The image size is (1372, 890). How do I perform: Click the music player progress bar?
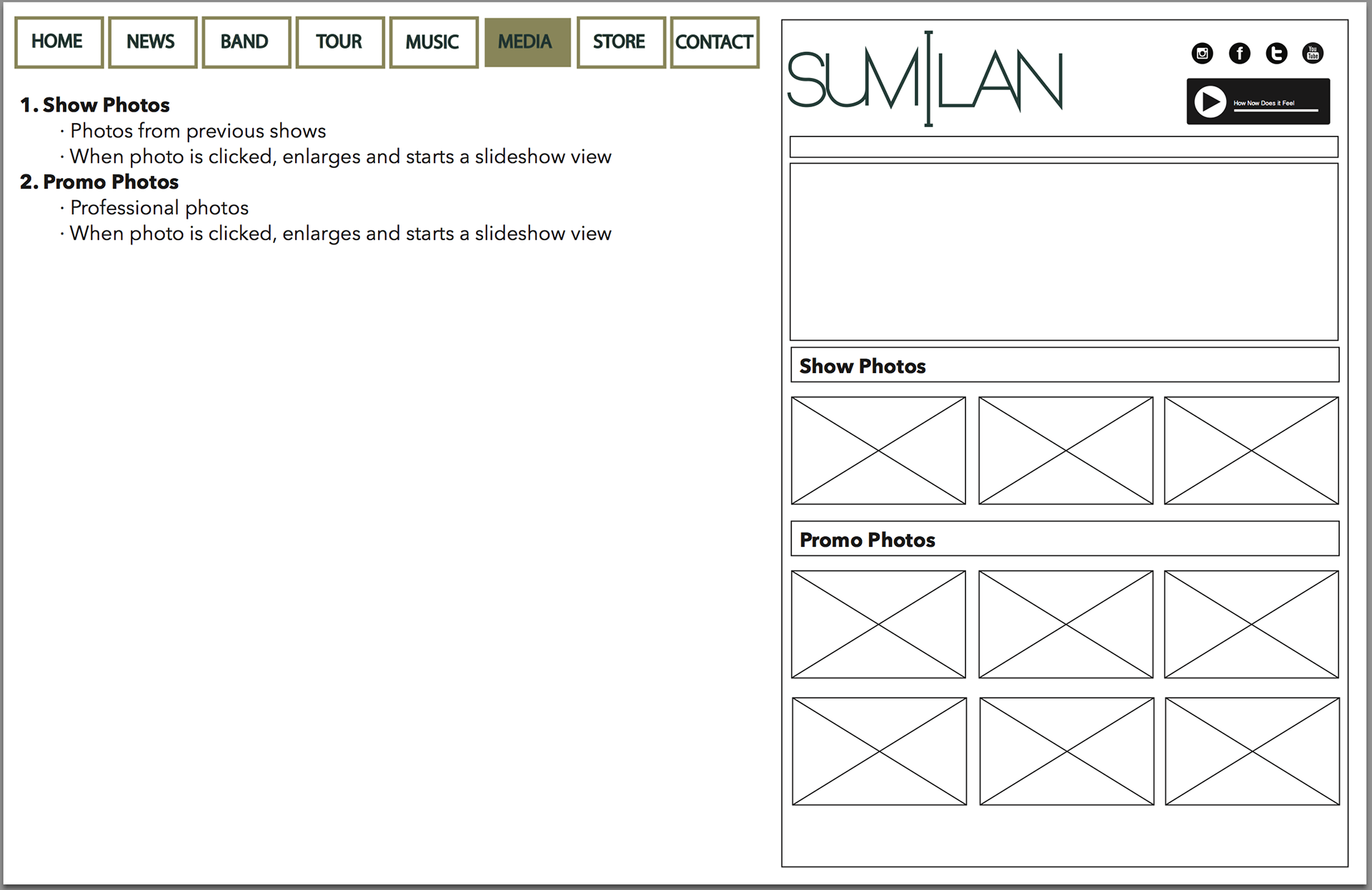point(1275,111)
